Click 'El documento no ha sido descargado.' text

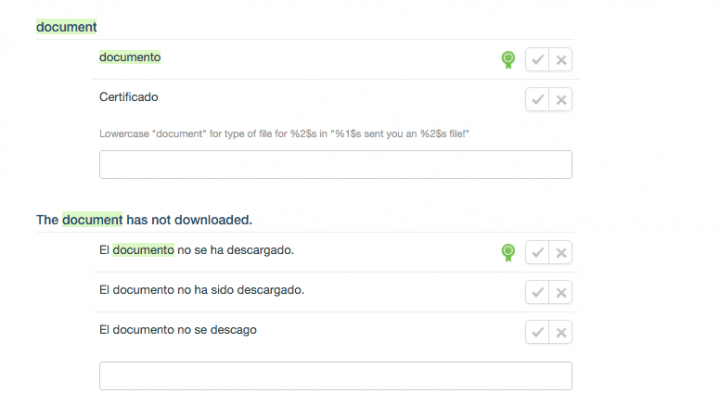[201, 289]
